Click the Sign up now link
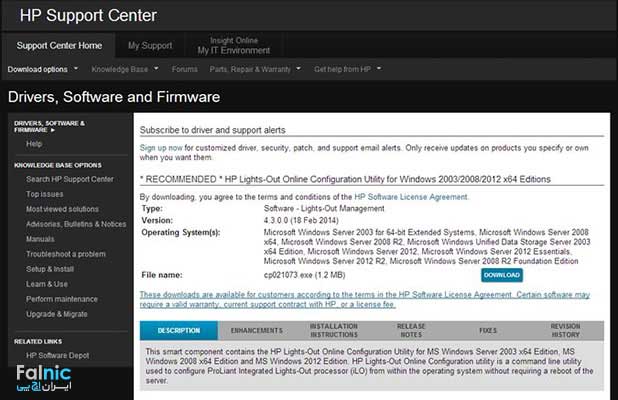Screen dimensions: 618x400 [160, 147]
